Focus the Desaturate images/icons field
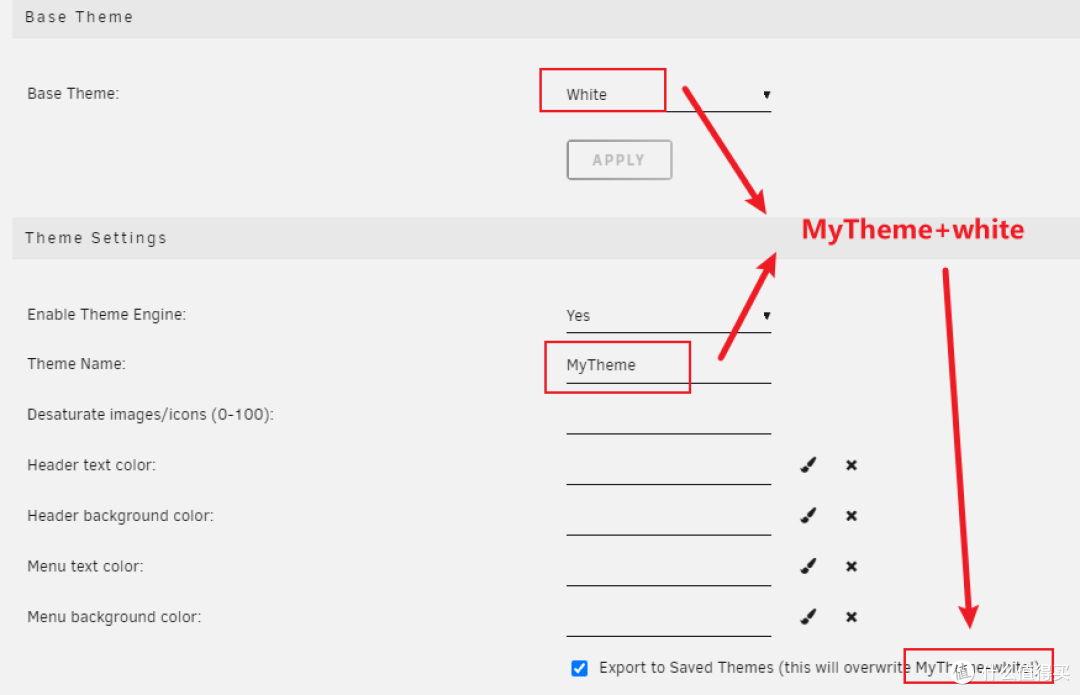Screen dimensions: 1080x695 click(668, 416)
